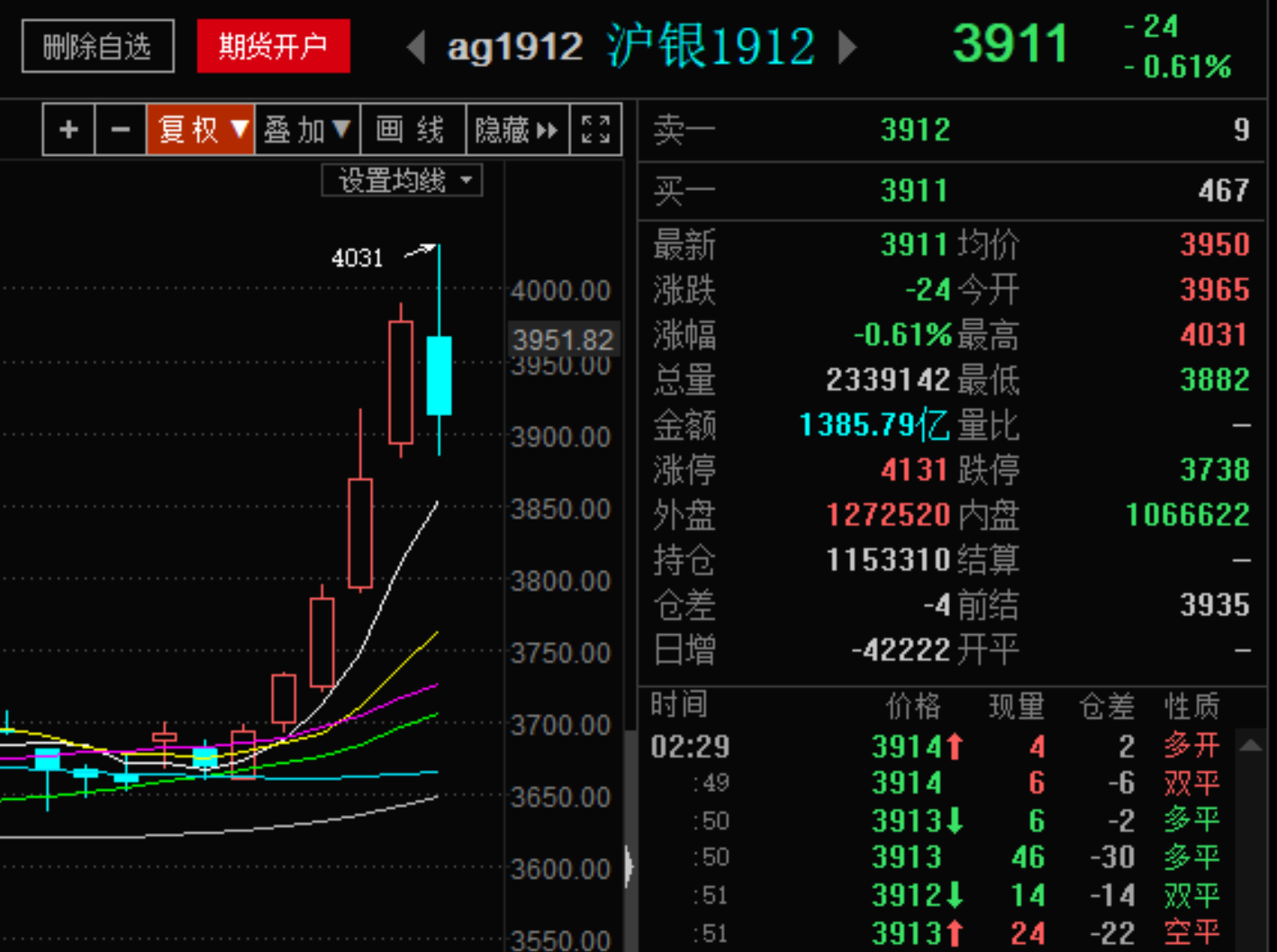Click the 买一 volume 467
Viewport: 1277px width, 952px height.
[x=1223, y=190]
